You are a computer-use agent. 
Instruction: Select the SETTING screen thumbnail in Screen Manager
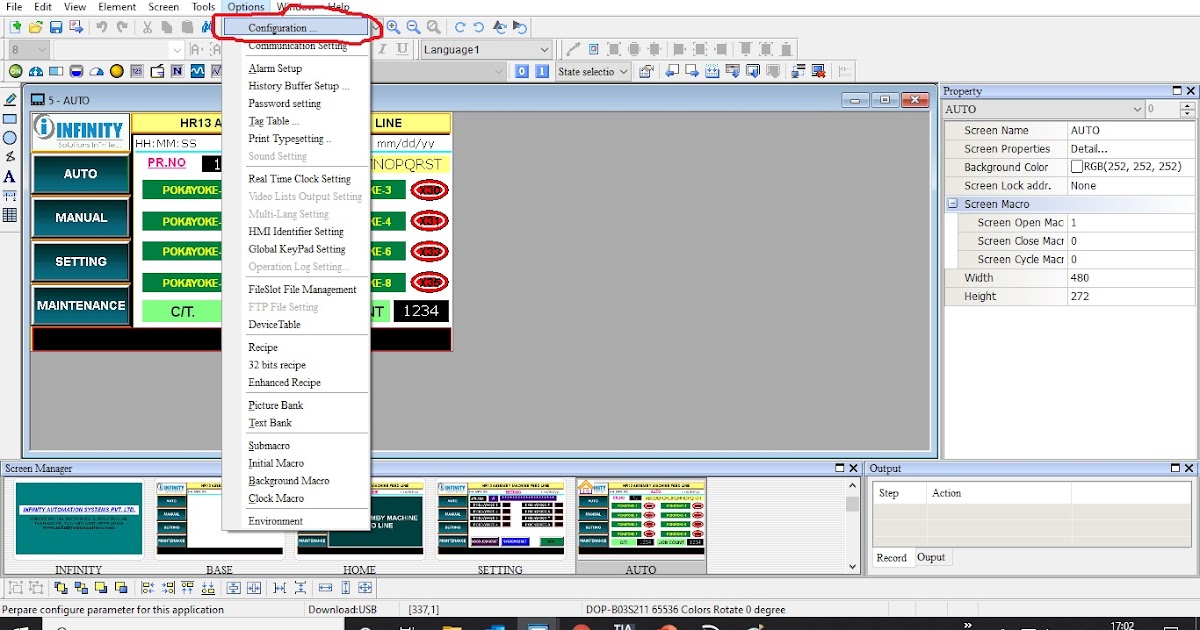500,517
